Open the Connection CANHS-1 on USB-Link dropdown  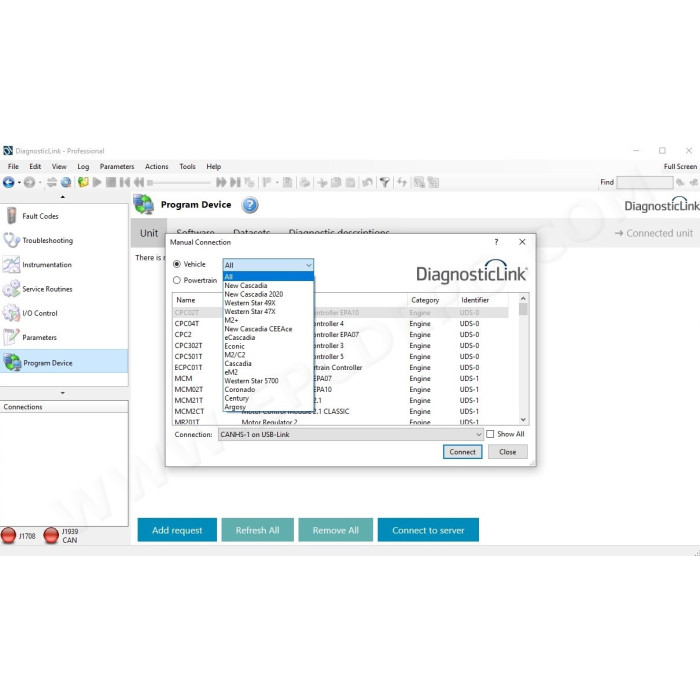coord(350,434)
